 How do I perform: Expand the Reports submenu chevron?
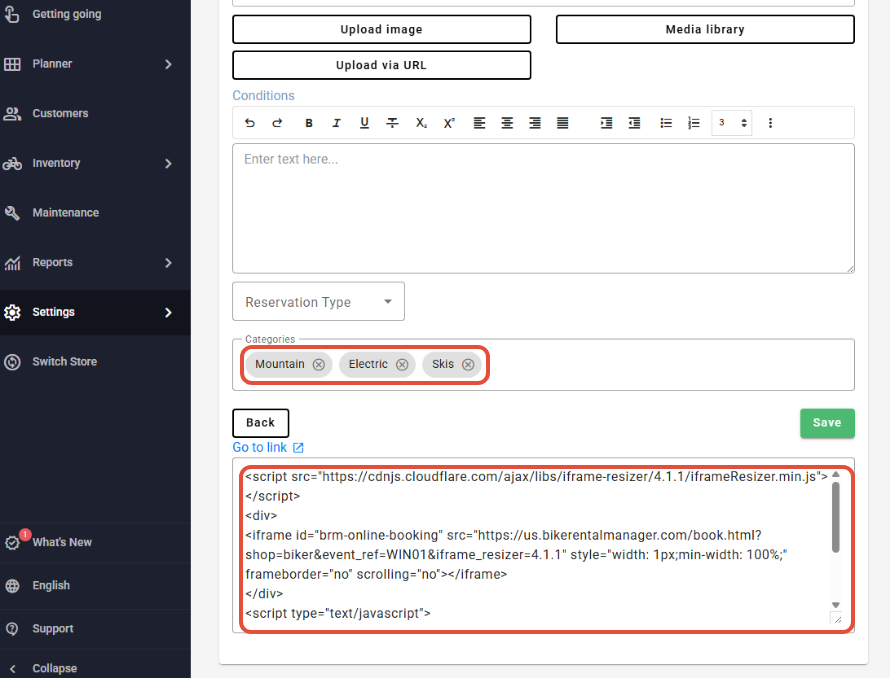point(168,263)
